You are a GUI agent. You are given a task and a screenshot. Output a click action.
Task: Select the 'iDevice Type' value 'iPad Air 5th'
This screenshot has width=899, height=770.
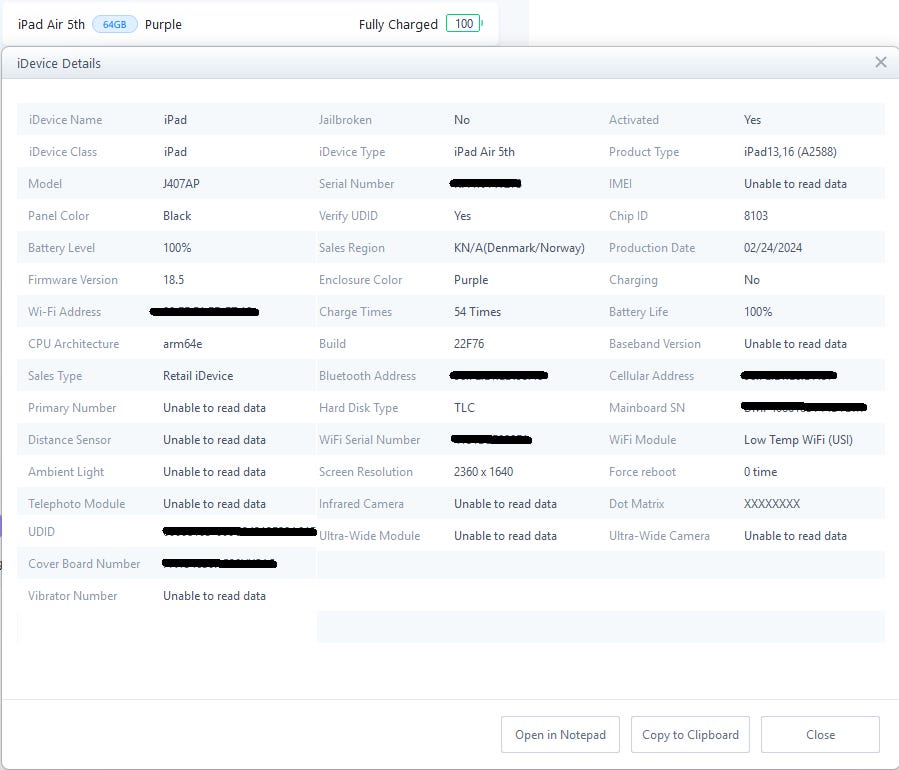click(x=484, y=152)
